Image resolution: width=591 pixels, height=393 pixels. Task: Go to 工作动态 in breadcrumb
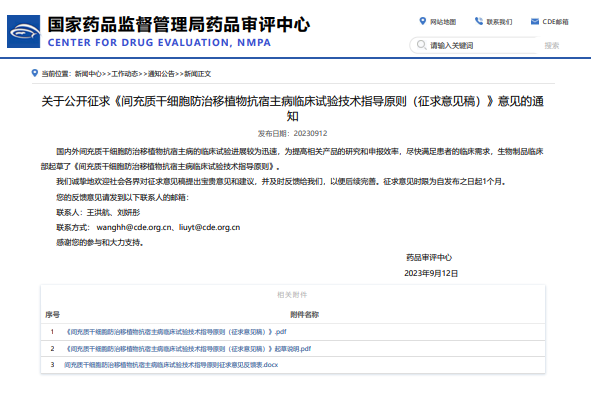[125, 74]
